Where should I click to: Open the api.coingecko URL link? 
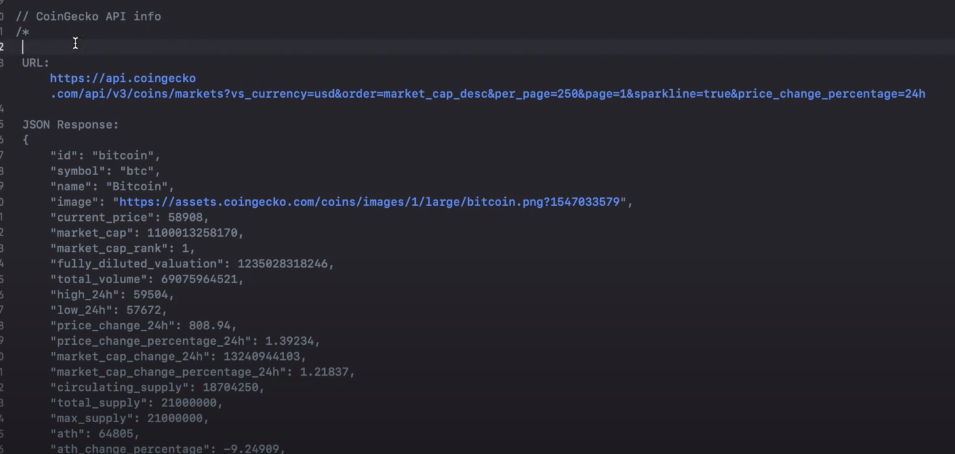(122, 79)
